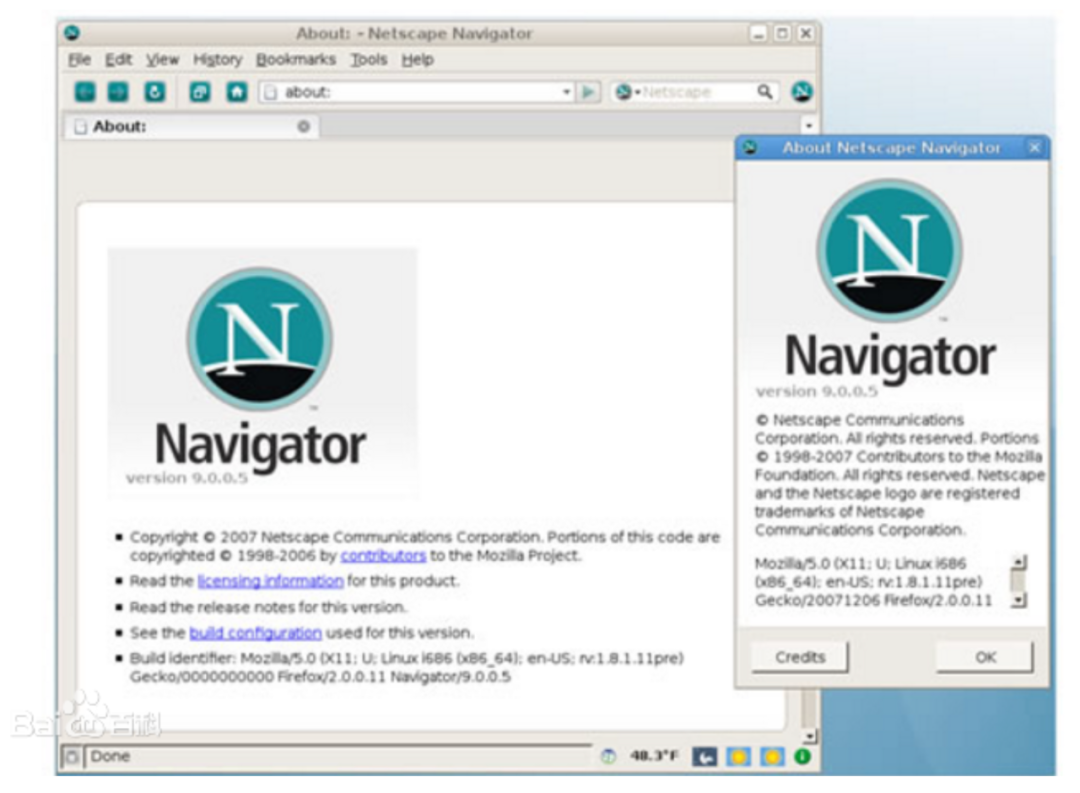This screenshot has width=1080, height=793.
Task: Click the Credits button
Action: point(800,657)
